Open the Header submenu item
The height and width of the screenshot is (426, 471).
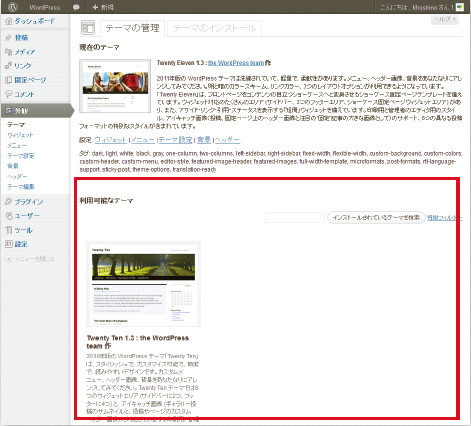coord(17,176)
